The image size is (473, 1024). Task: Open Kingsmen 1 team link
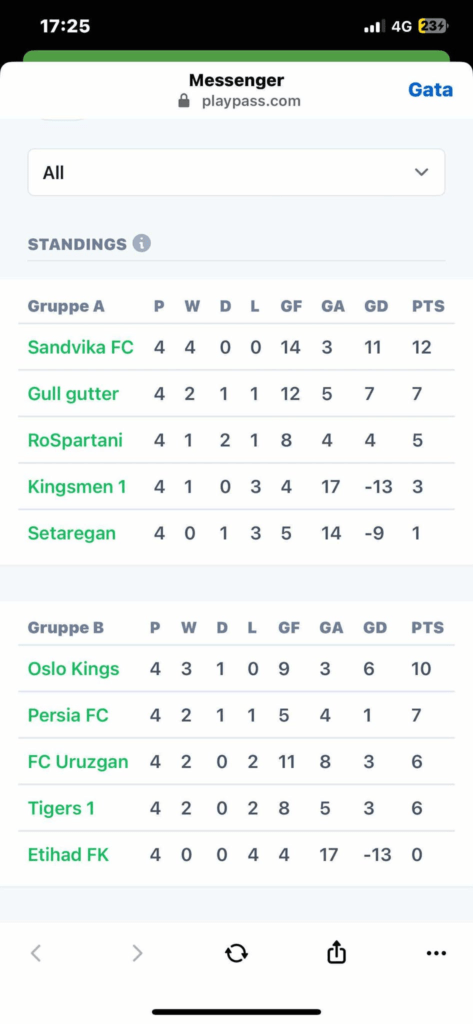point(77,487)
